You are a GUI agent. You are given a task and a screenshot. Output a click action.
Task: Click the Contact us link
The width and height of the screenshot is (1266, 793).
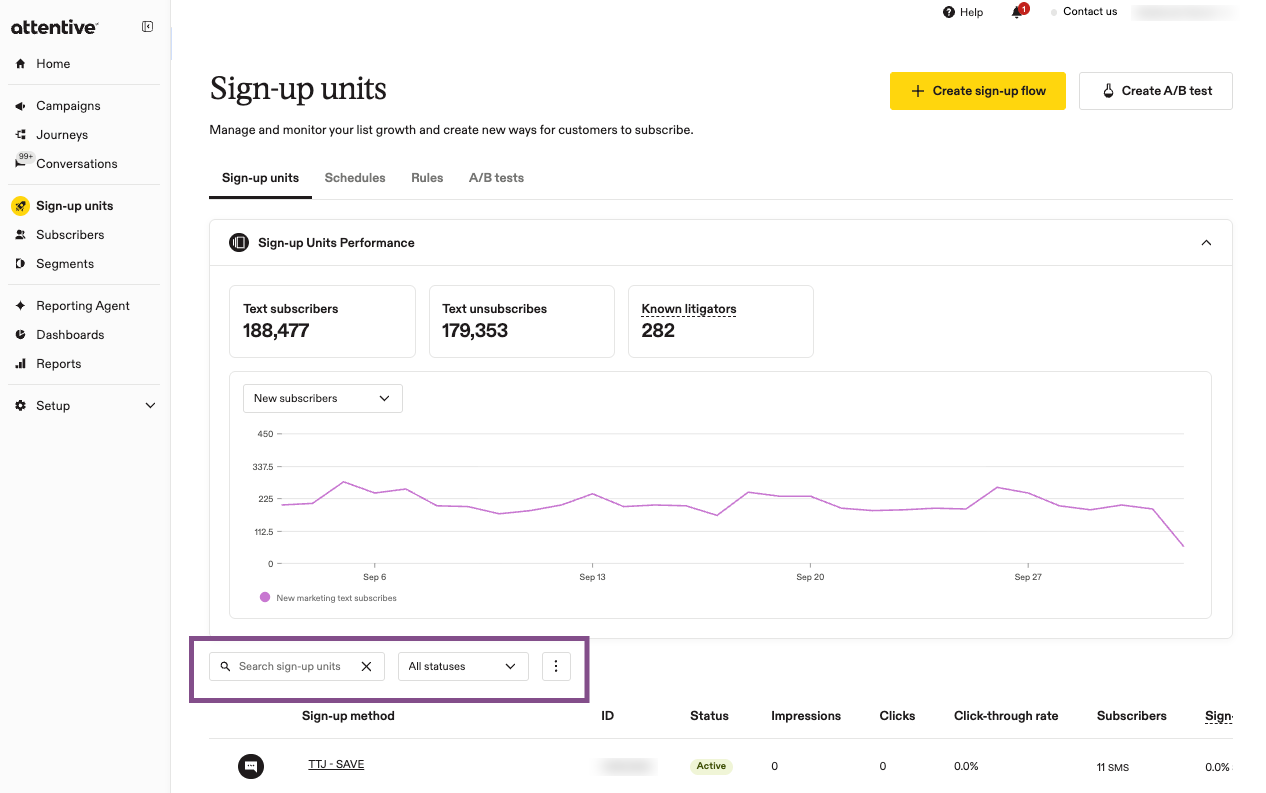pos(1090,12)
